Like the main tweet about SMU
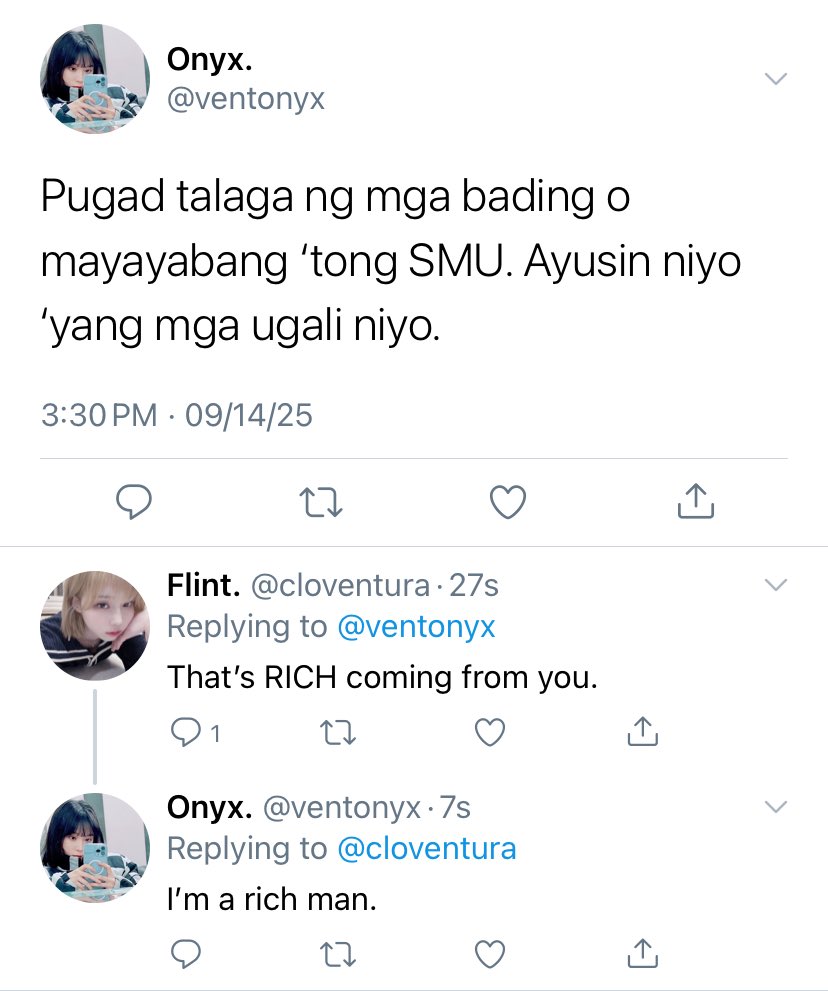Screen dimensions: 828x991 (x=508, y=502)
